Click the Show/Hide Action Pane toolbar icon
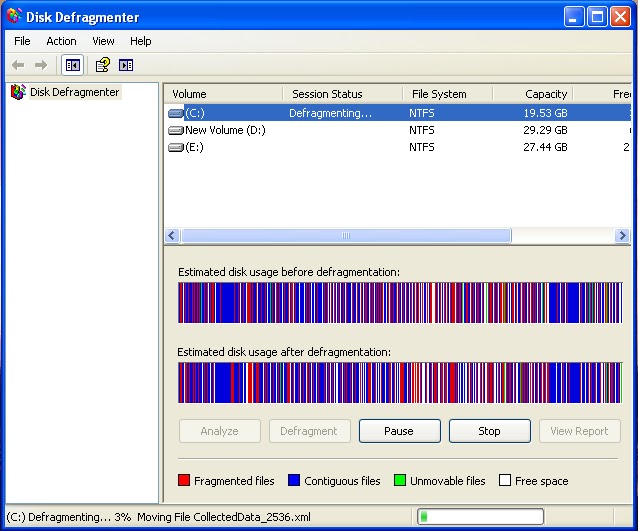 [126, 65]
